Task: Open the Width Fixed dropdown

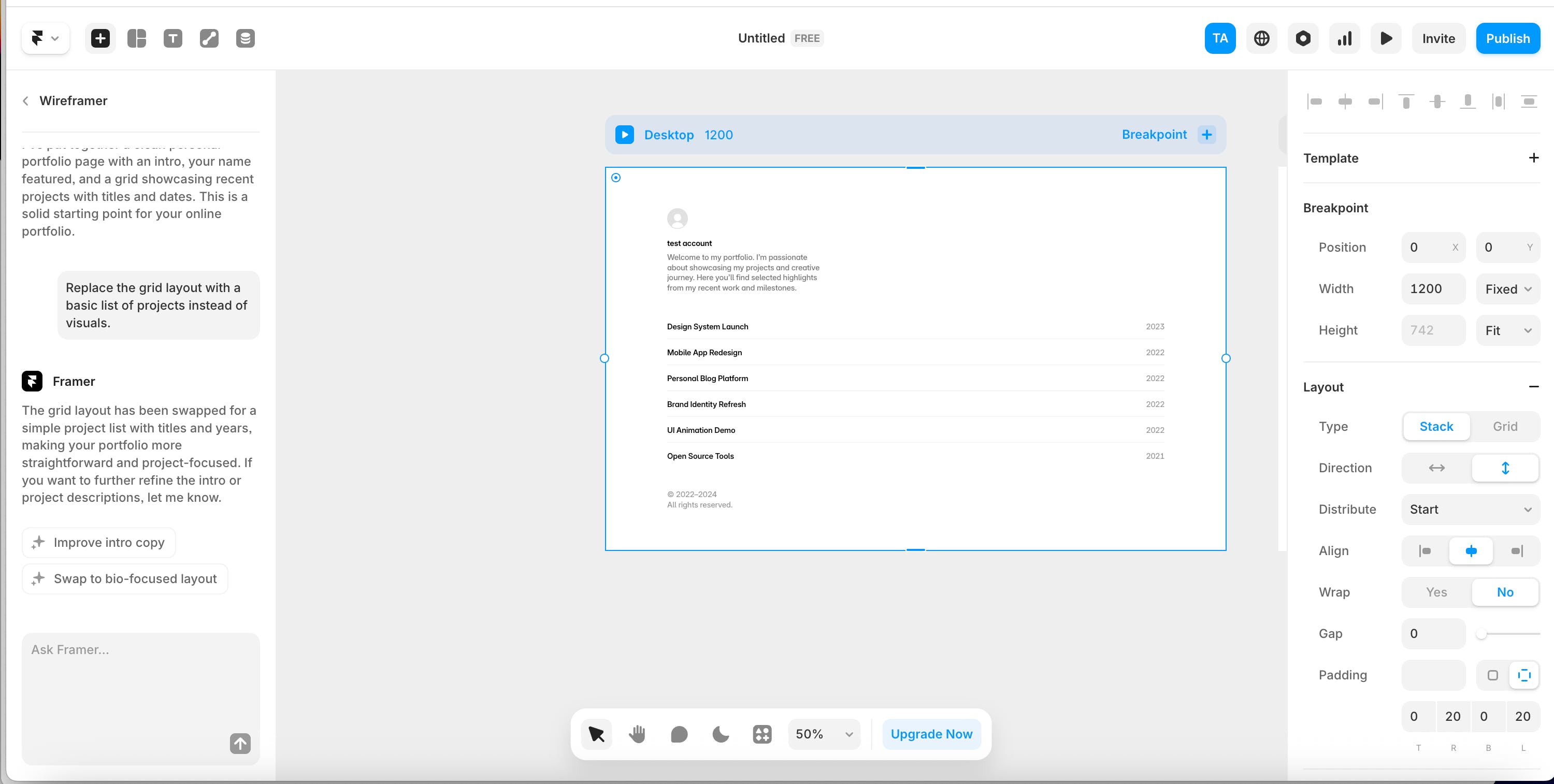Action: (1507, 289)
